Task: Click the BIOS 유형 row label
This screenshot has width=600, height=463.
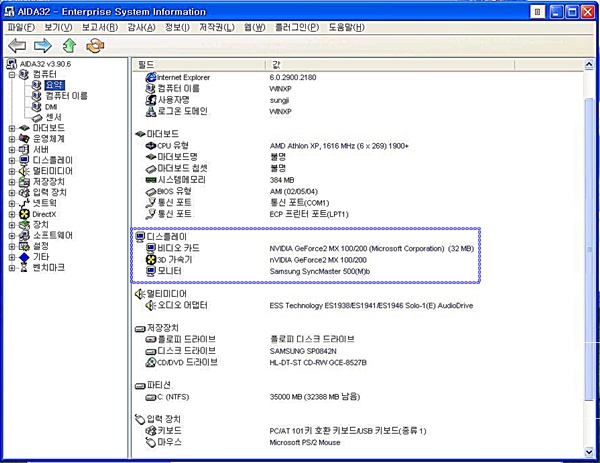Action: pos(174,191)
